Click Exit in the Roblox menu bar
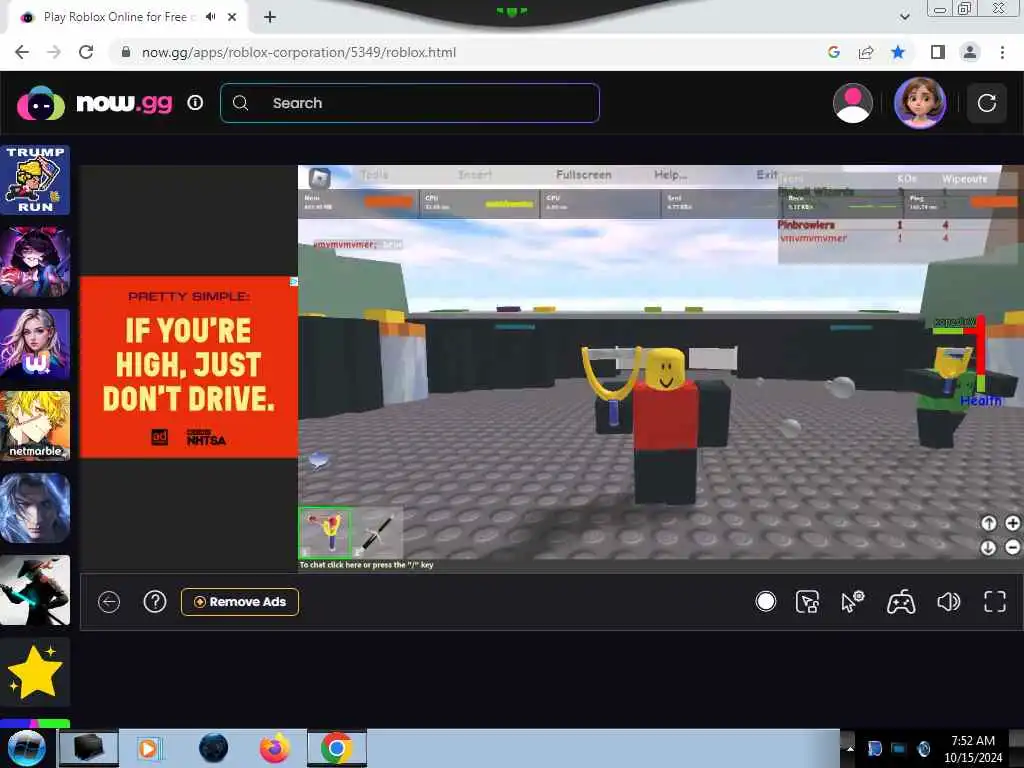 (767, 175)
